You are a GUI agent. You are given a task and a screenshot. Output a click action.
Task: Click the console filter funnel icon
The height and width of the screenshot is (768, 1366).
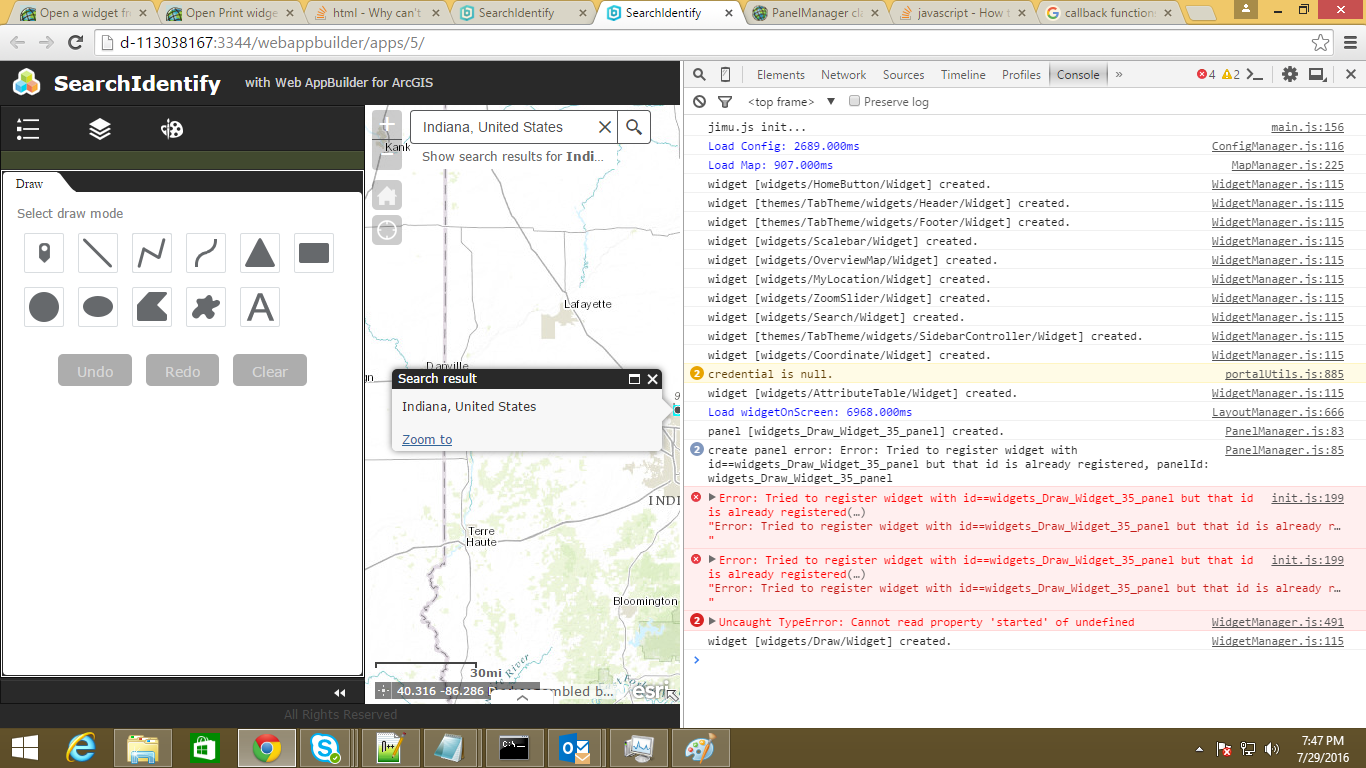coord(725,102)
